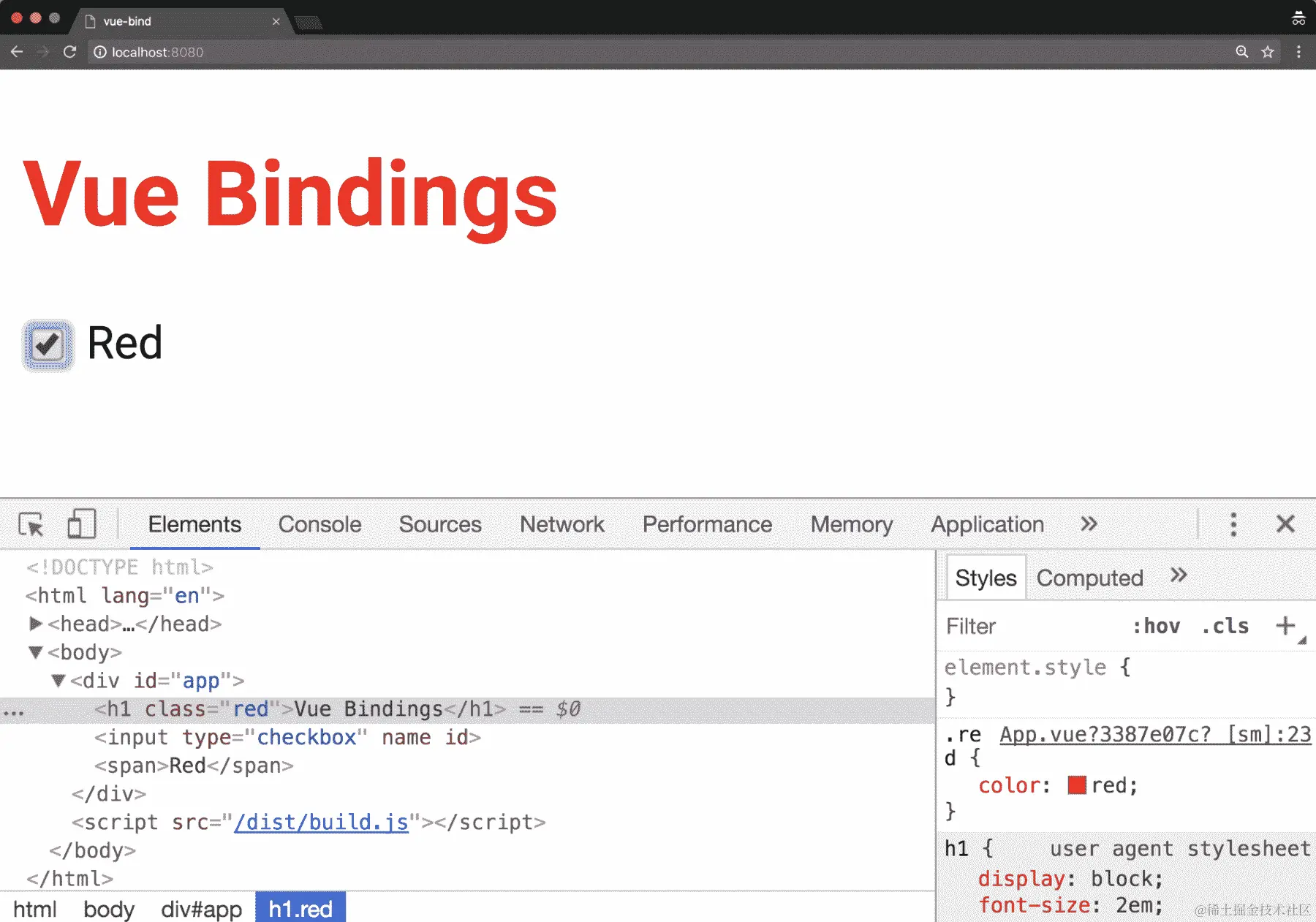Click the closing </div> tag row

click(x=468, y=794)
